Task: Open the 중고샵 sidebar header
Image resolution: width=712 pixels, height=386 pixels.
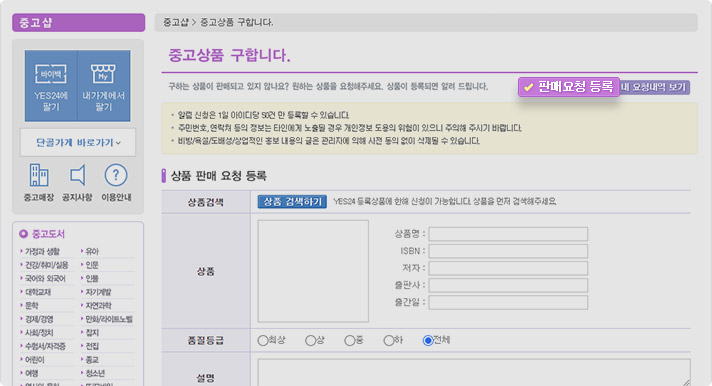Action: [x=79, y=23]
